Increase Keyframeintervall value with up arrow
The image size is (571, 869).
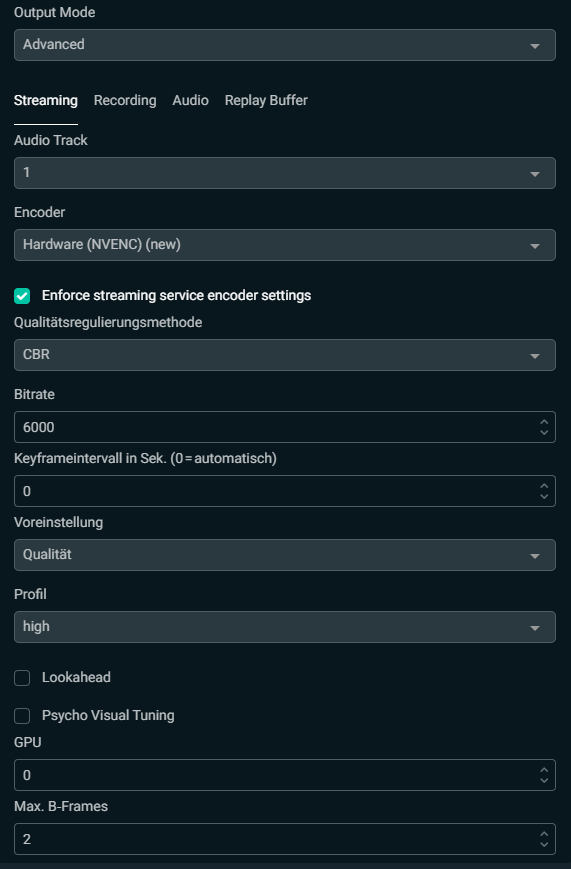point(544,486)
